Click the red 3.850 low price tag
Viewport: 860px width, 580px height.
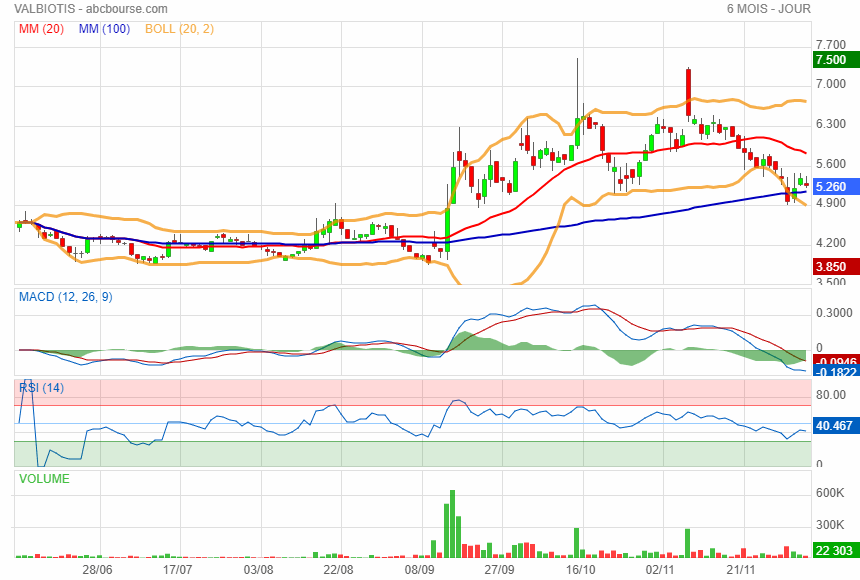click(836, 267)
